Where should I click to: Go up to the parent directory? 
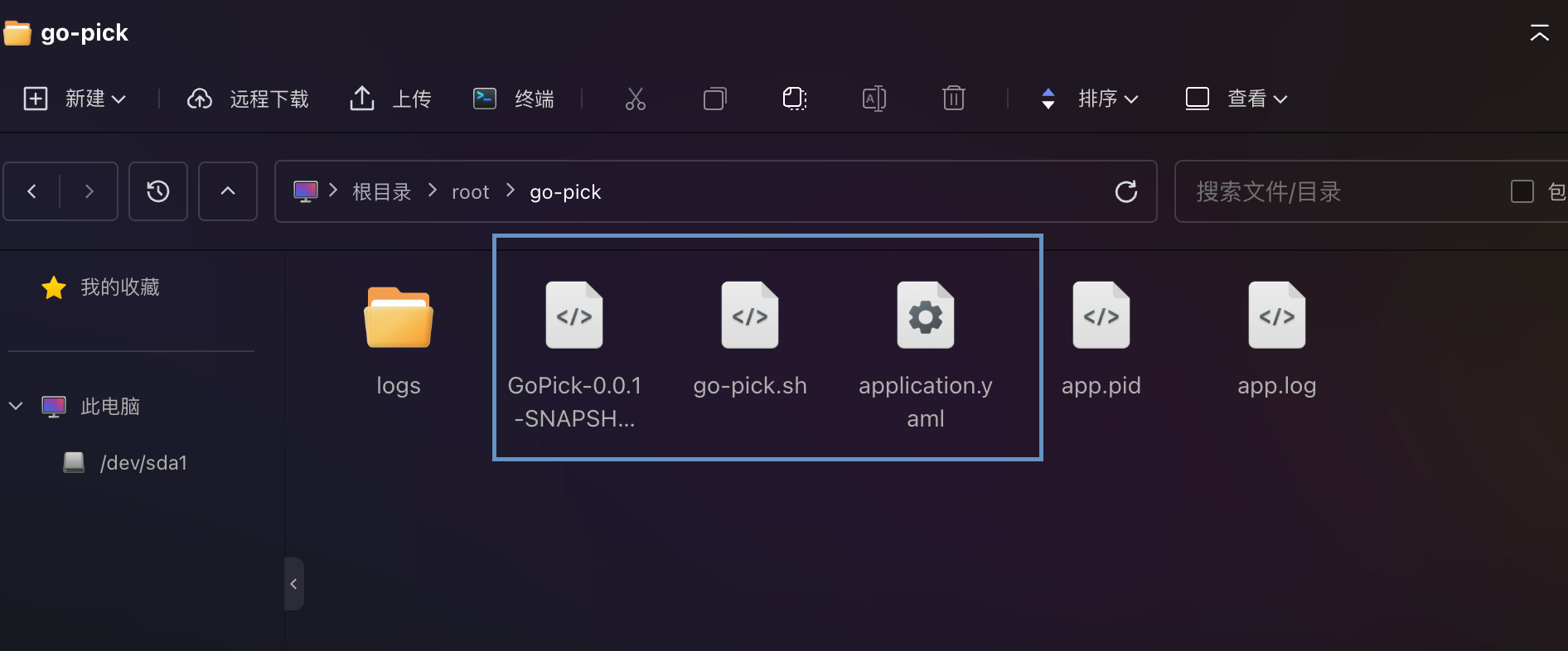point(228,191)
